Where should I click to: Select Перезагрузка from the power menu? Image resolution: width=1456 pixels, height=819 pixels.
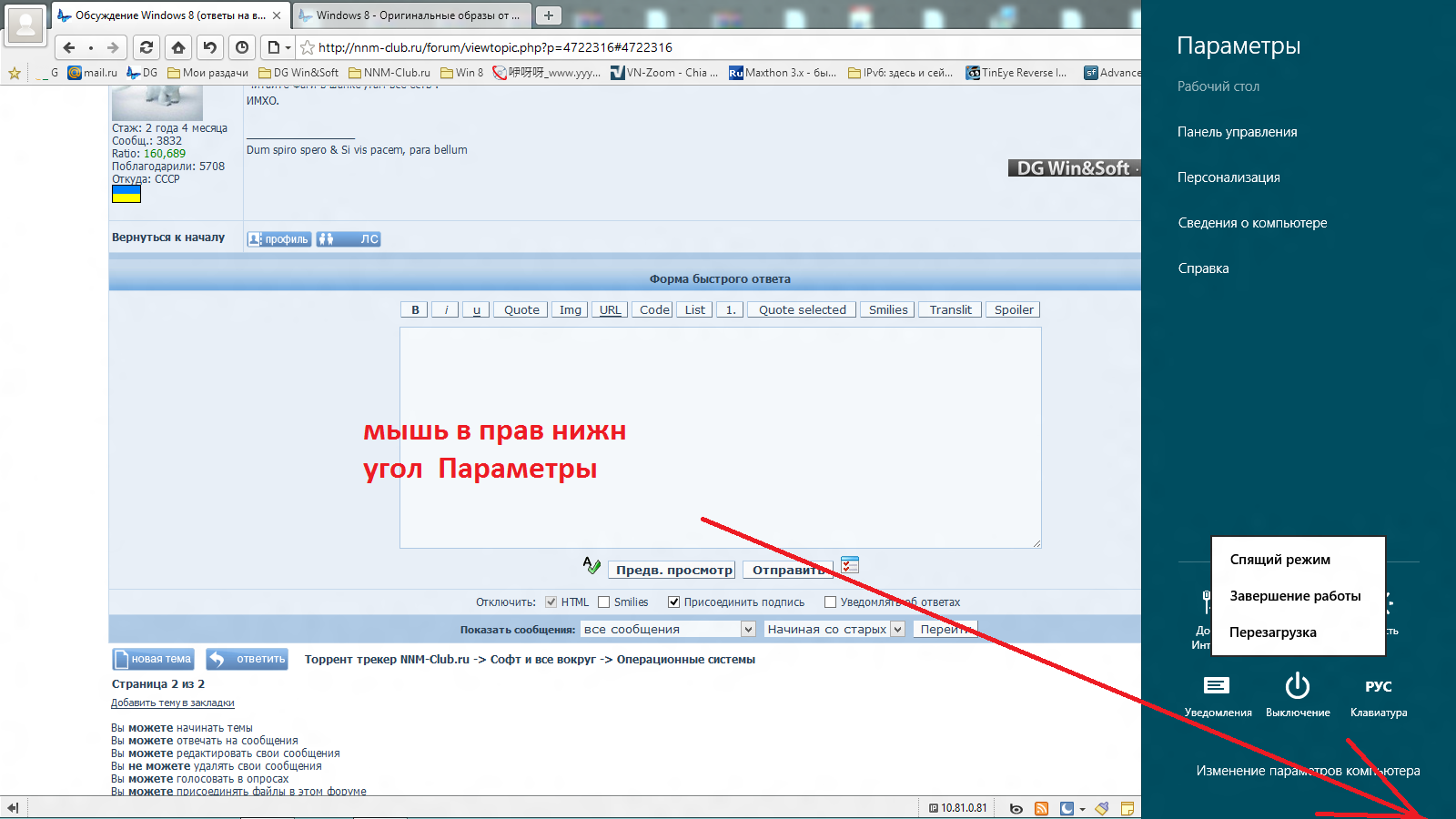(x=1272, y=632)
